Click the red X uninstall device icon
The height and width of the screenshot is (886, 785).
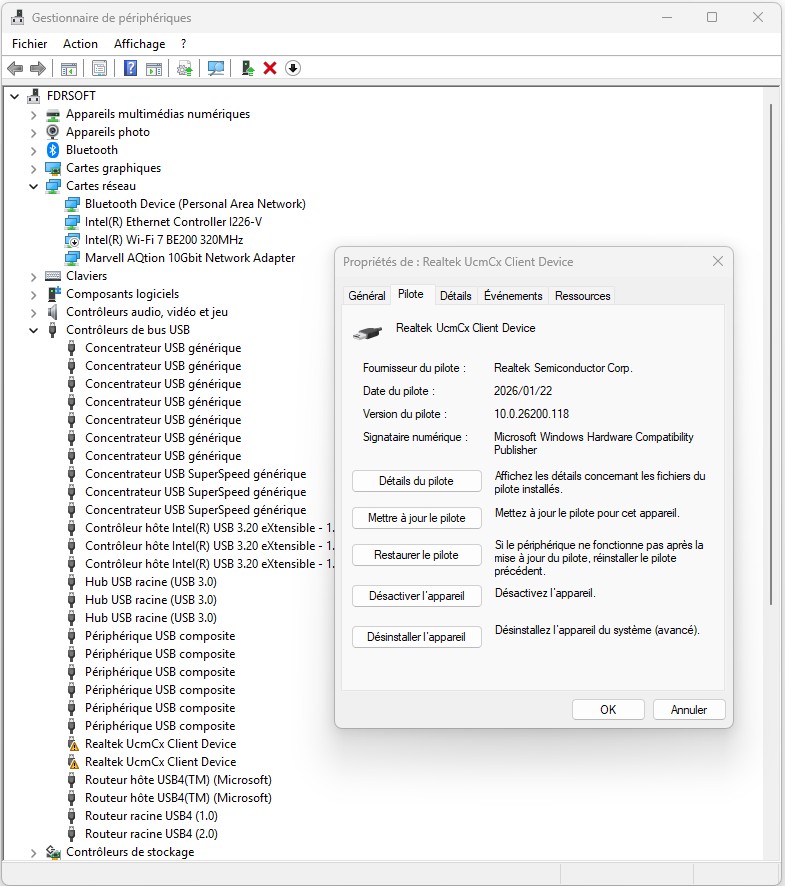coord(269,68)
